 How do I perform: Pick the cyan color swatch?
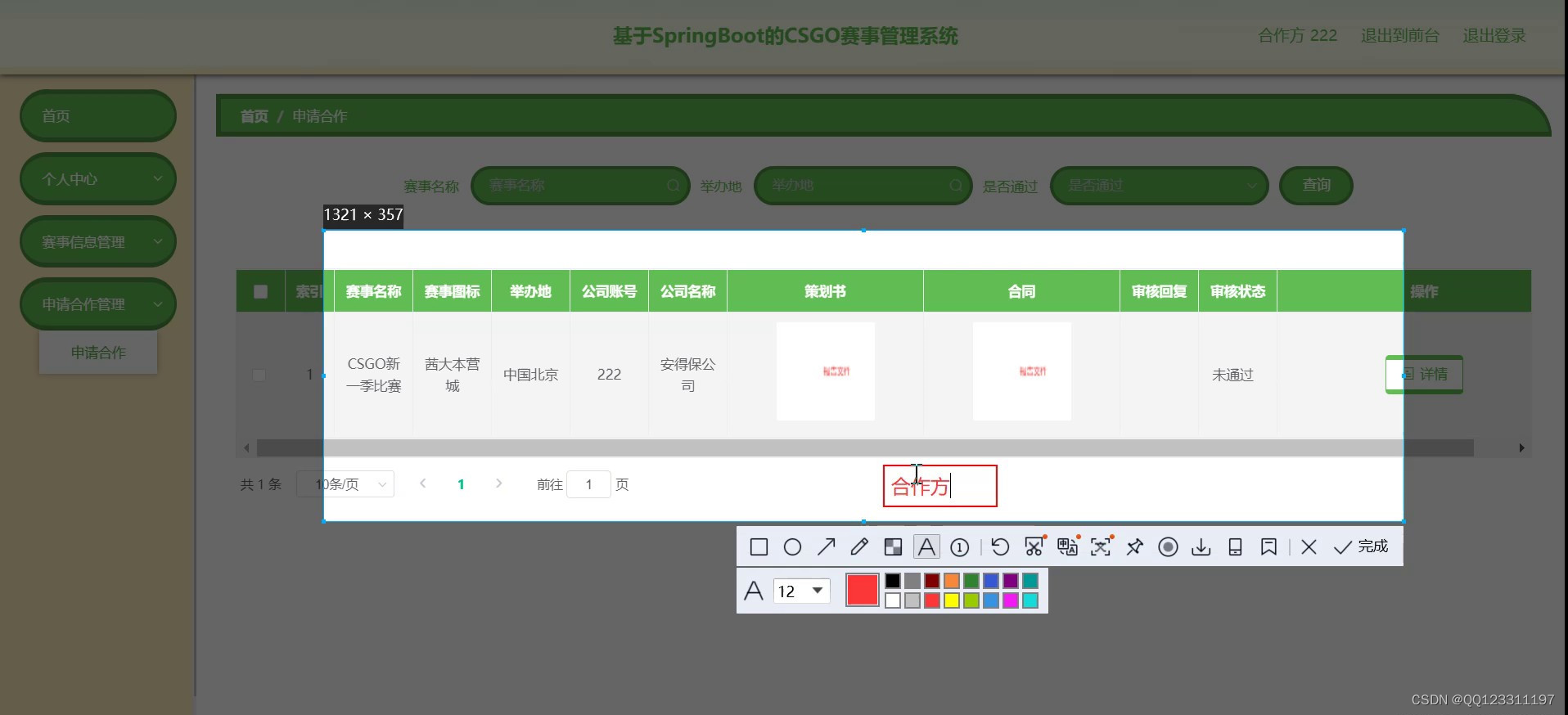(1030, 600)
